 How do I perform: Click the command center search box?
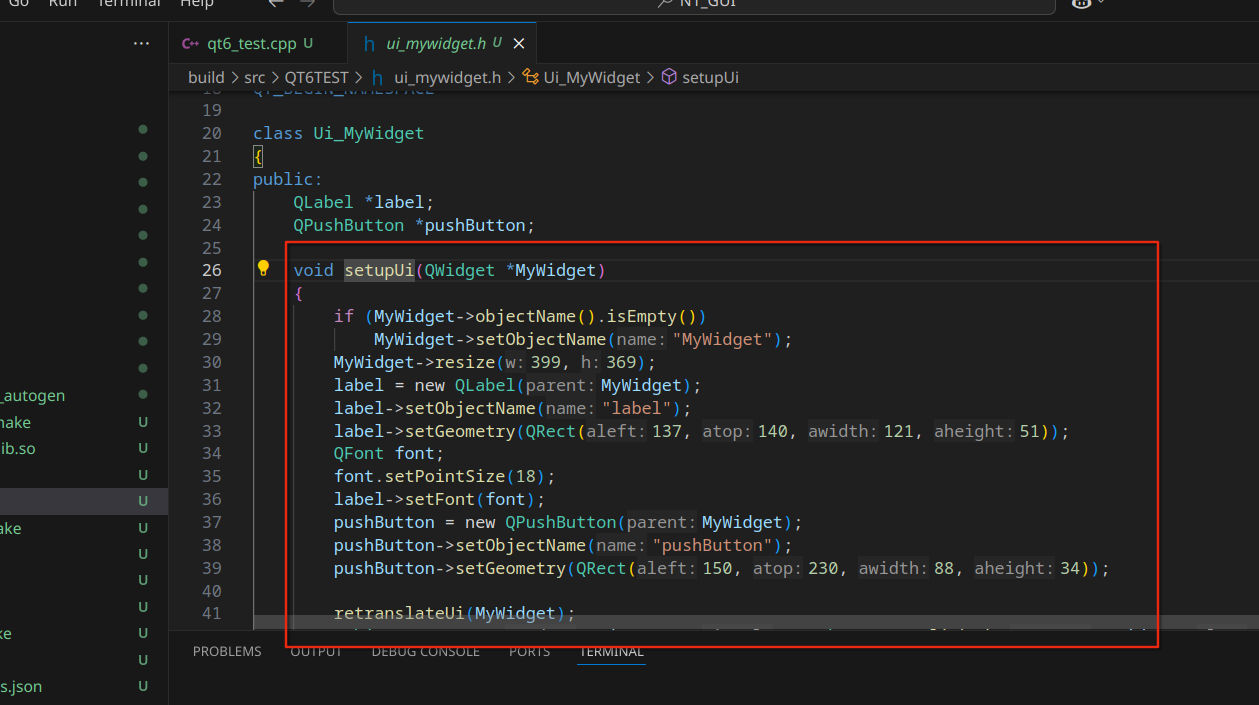[x=694, y=5]
